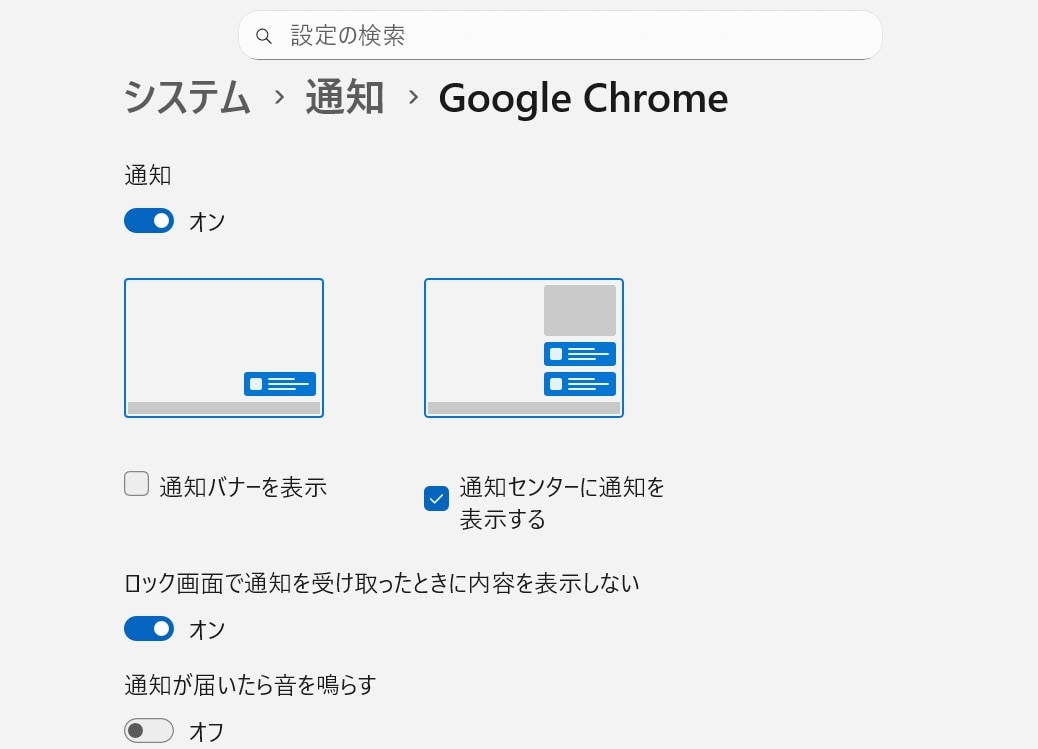Viewport: 1038px width, 749px height.
Task: Select the notification center preview image
Action: click(x=524, y=348)
